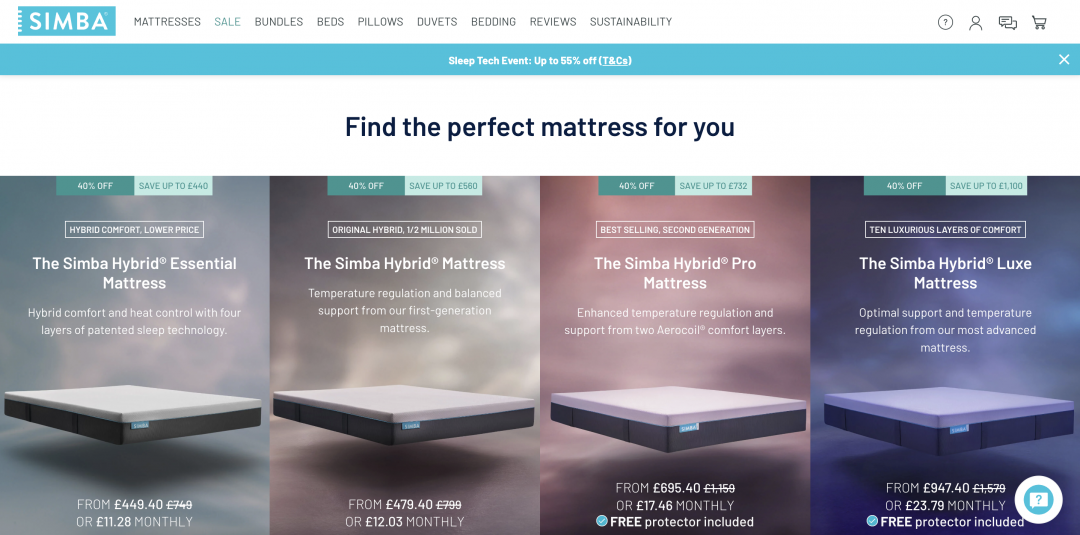The height and width of the screenshot is (535, 1080).
Task: Click Save up to £1,100 badge
Action: 986,186
